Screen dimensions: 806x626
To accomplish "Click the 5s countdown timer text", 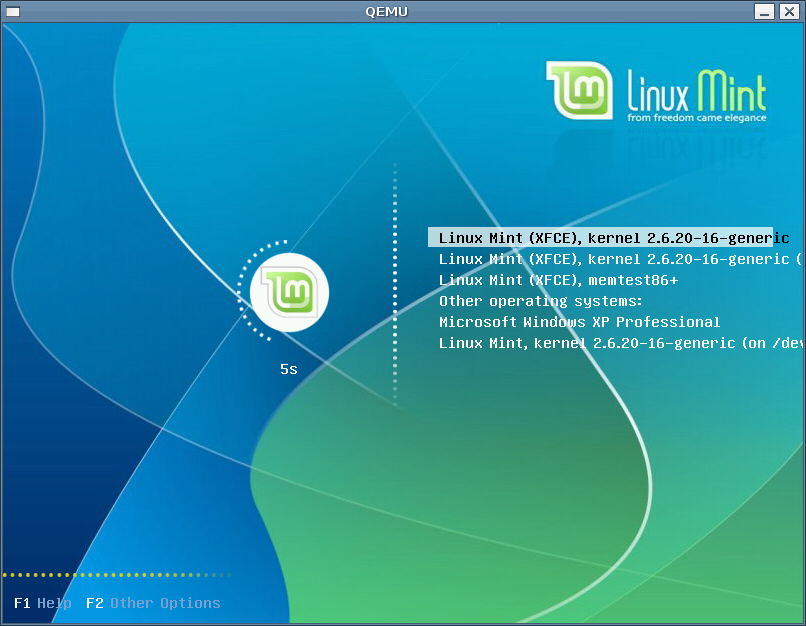I will [x=288, y=369].
